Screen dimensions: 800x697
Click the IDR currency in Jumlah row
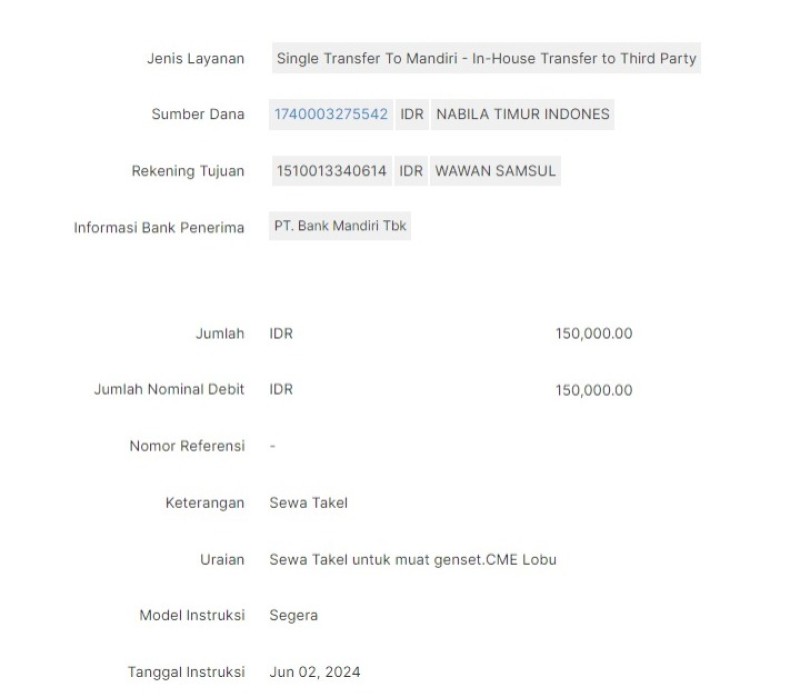(x=281, y=334)
